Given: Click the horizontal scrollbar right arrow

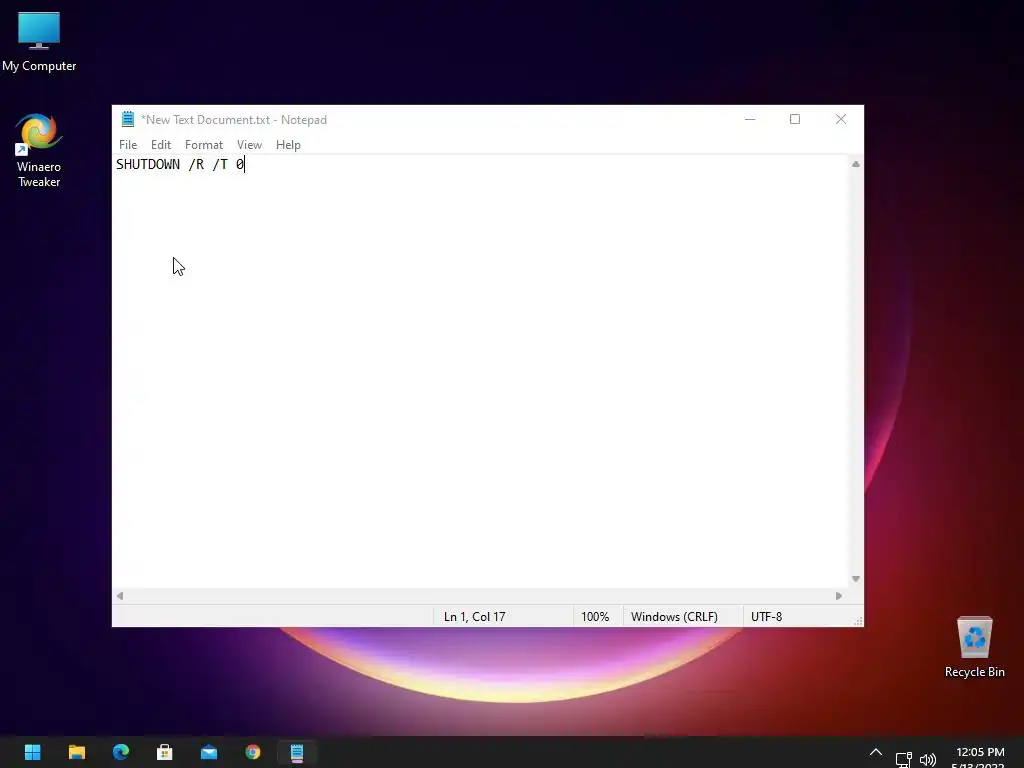Looking at the screenshot, I should click(839, 596).
